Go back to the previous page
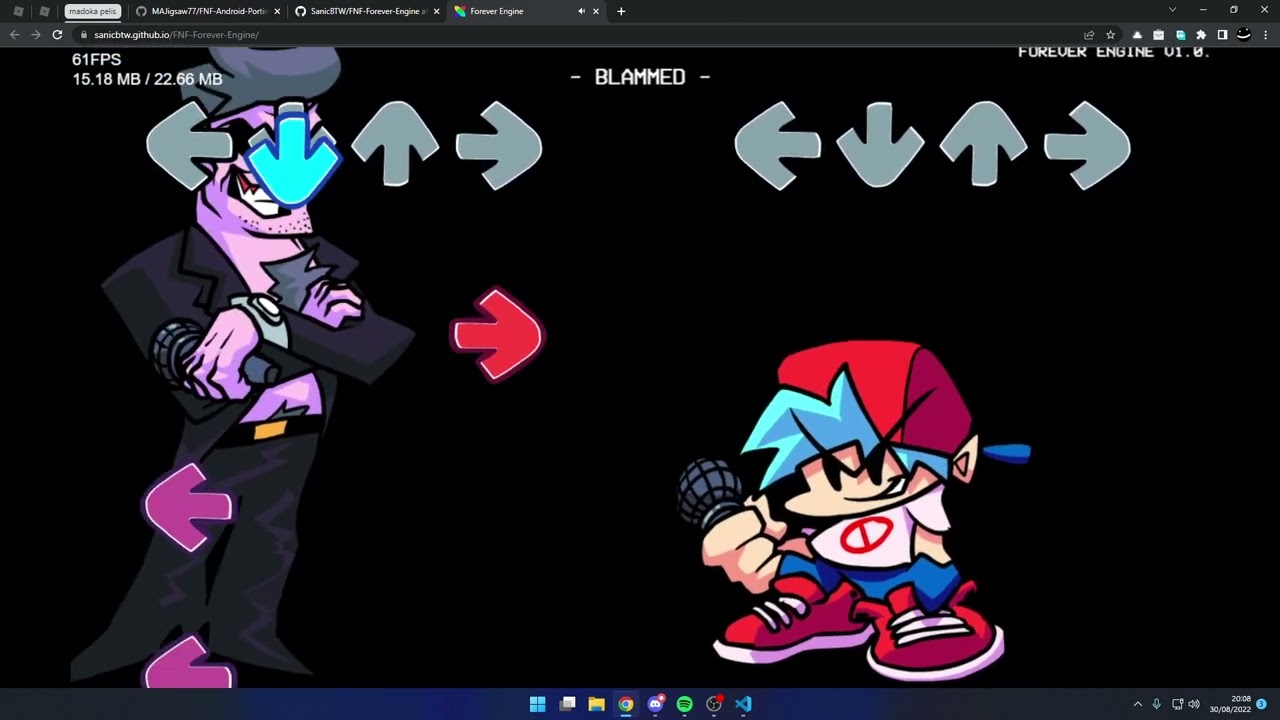This screenshot has width=1280, height=720. pos(14,35)
